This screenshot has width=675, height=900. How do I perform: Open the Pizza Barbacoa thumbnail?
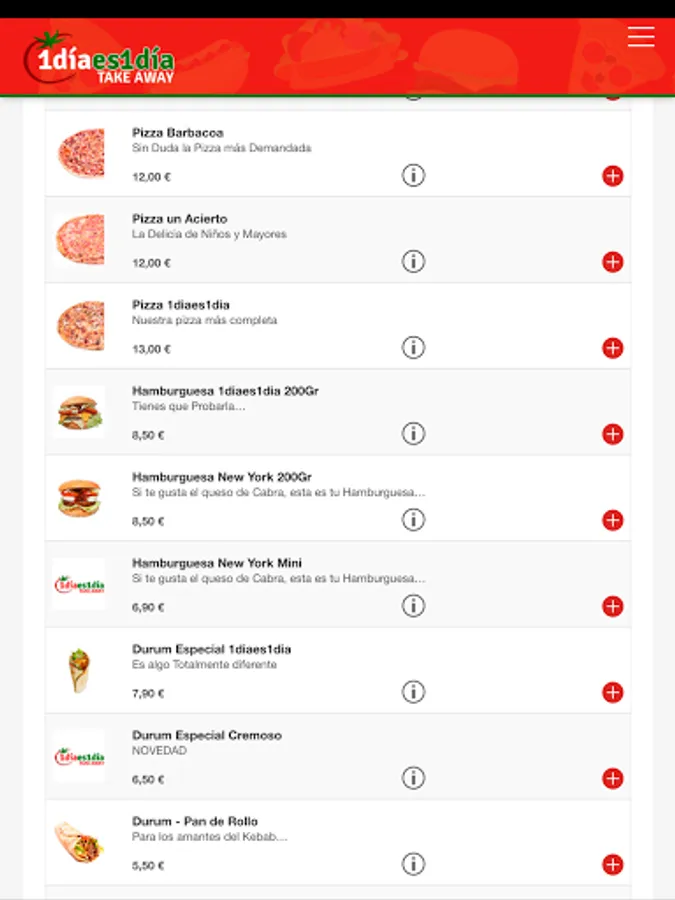click(80, 153)
